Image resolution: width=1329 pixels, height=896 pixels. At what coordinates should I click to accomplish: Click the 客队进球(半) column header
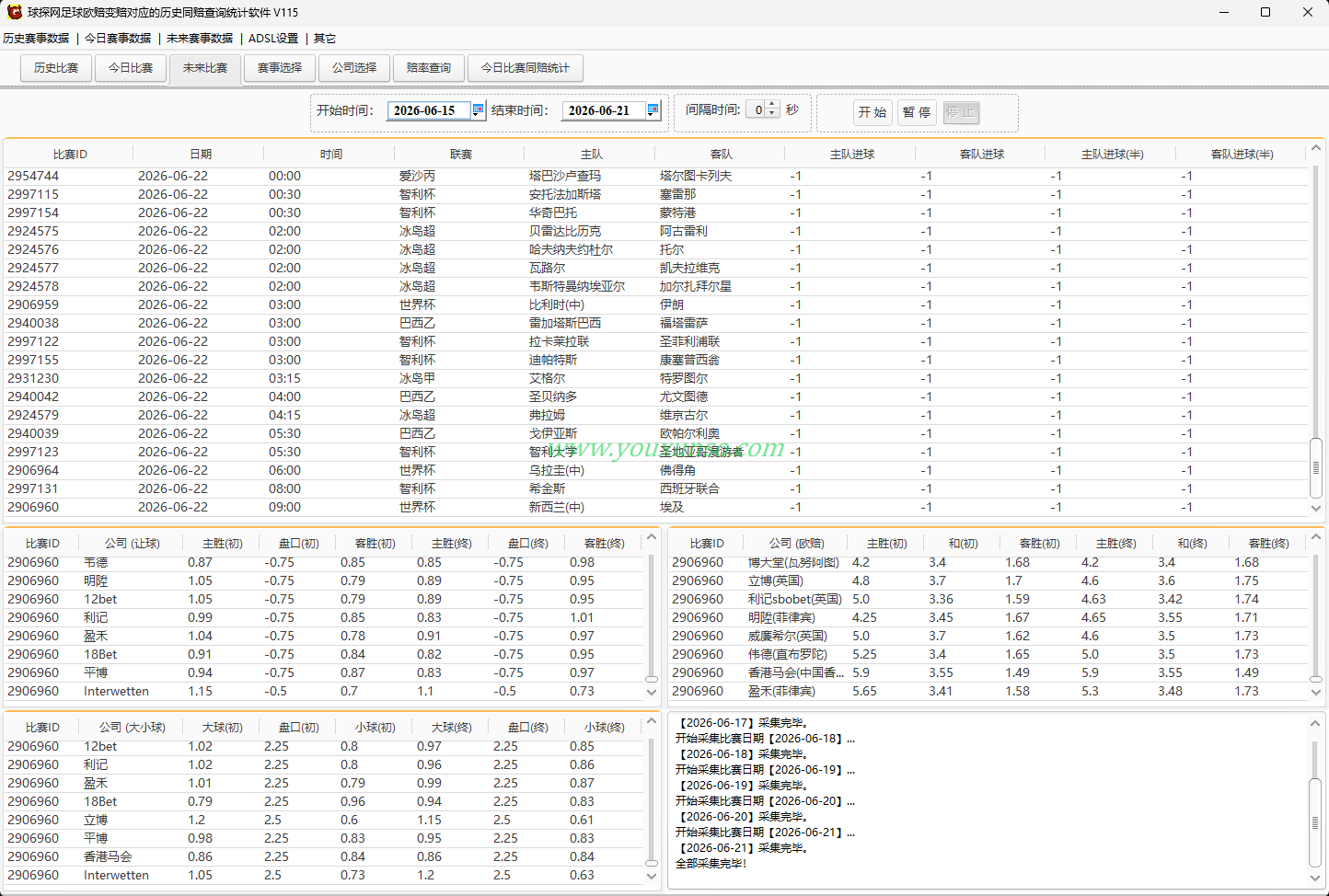1242,155
